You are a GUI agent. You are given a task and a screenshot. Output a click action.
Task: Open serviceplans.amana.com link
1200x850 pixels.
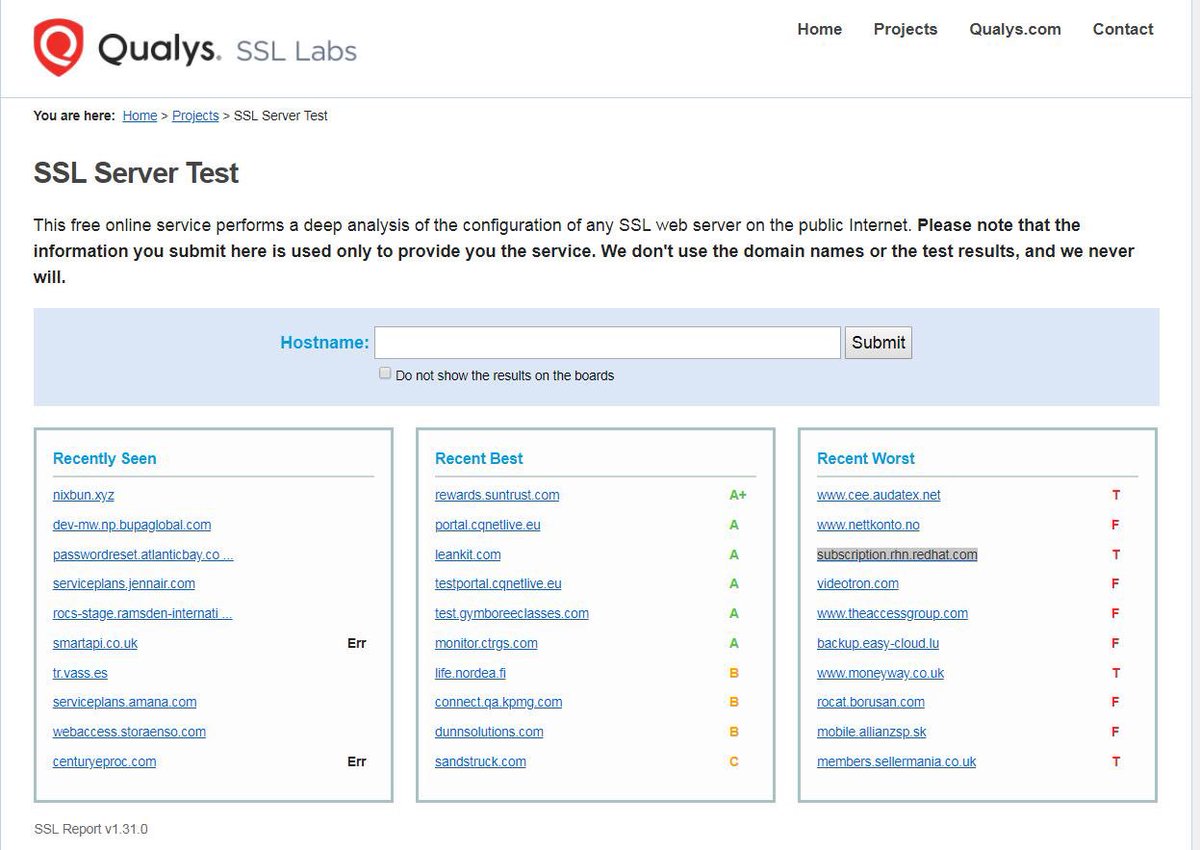[125, 702]
